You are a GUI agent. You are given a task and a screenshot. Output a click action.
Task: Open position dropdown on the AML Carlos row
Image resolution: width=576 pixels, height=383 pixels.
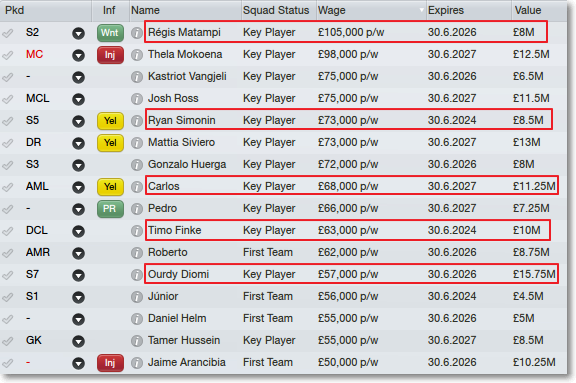pyautogui.click(x=78, y=187)
